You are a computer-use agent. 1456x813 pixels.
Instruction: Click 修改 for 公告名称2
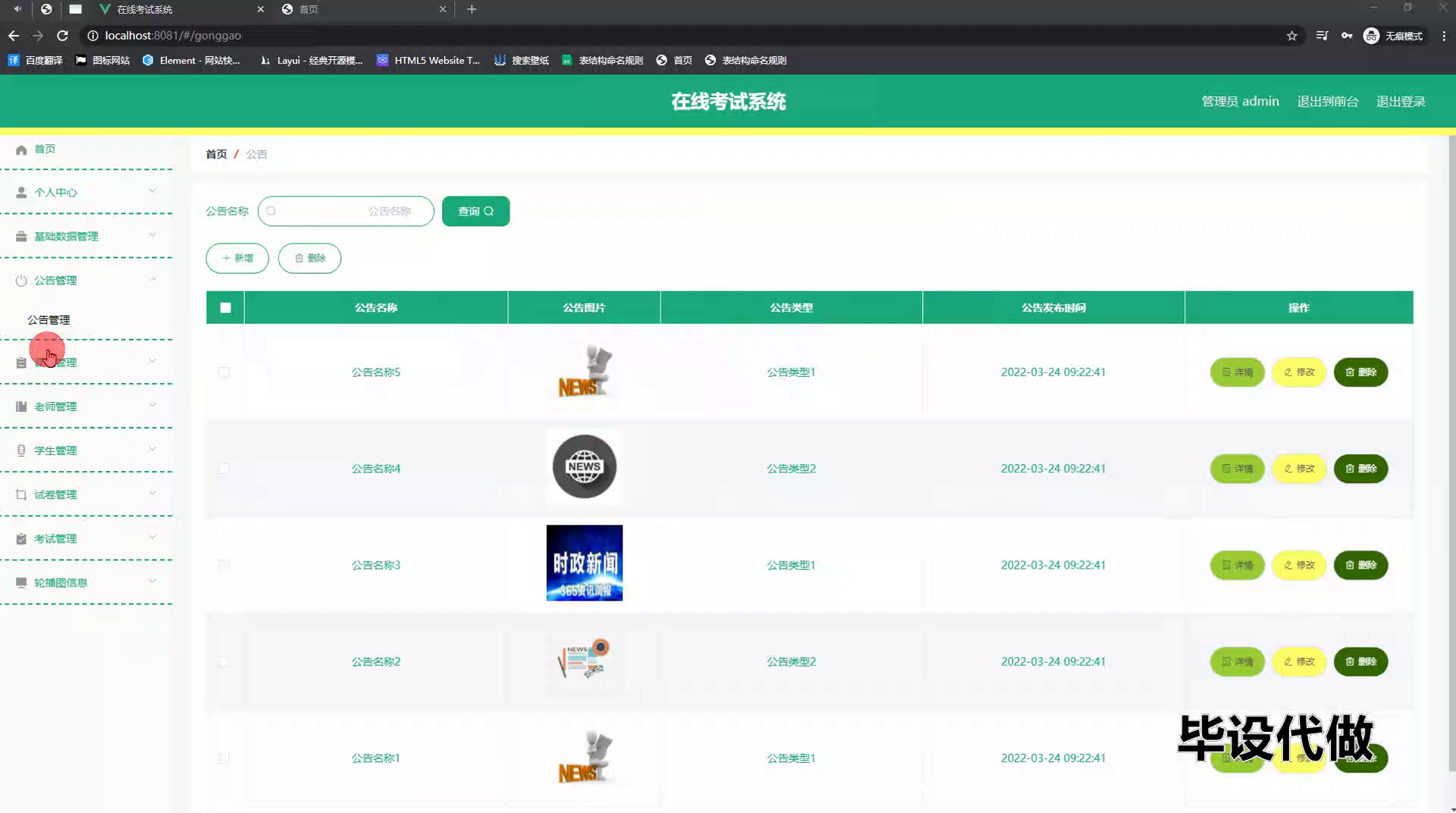click(x=1299, y=661)
